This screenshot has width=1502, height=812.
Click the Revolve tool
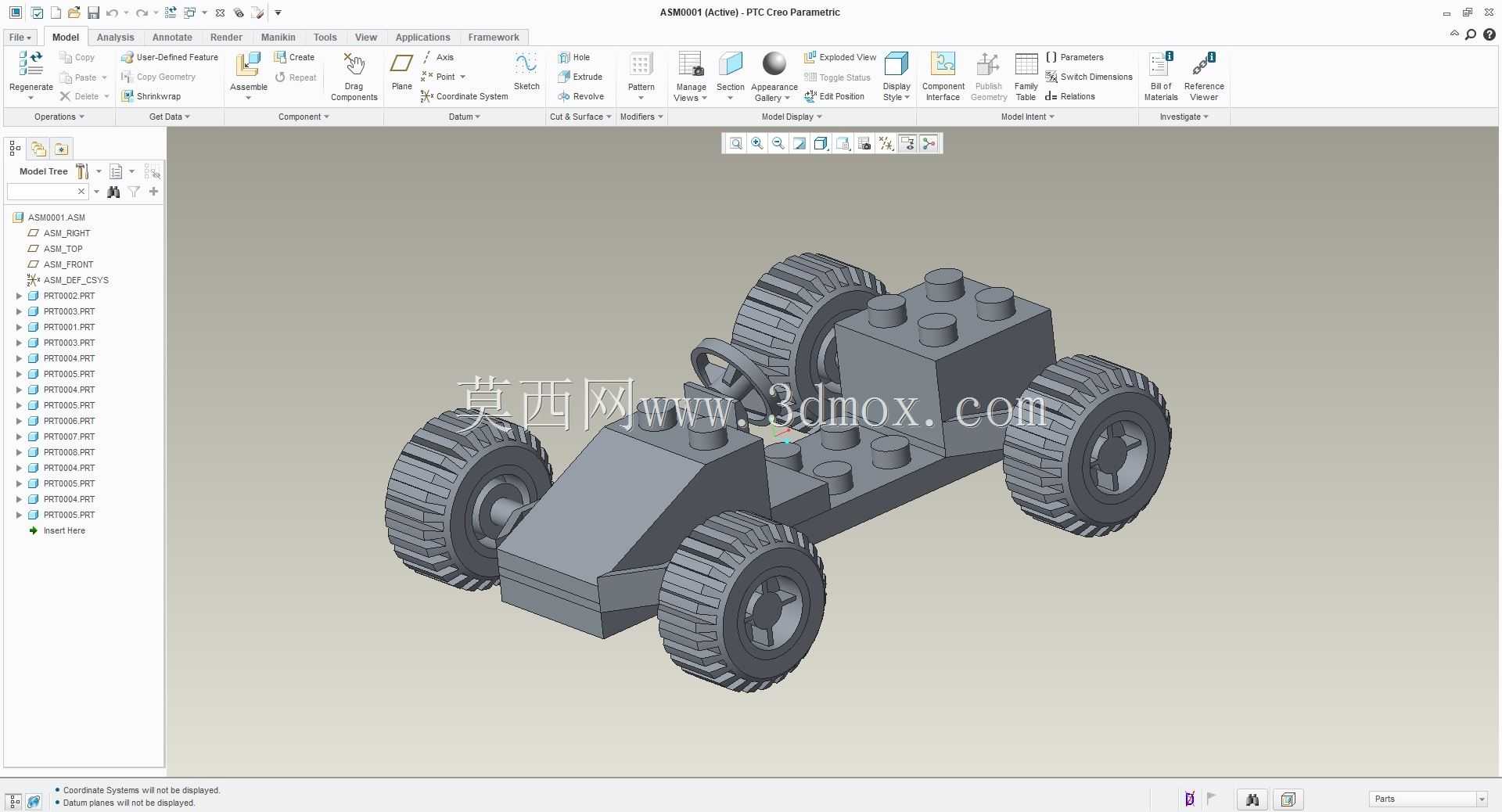pyautogui.click(x=581, y=96)
